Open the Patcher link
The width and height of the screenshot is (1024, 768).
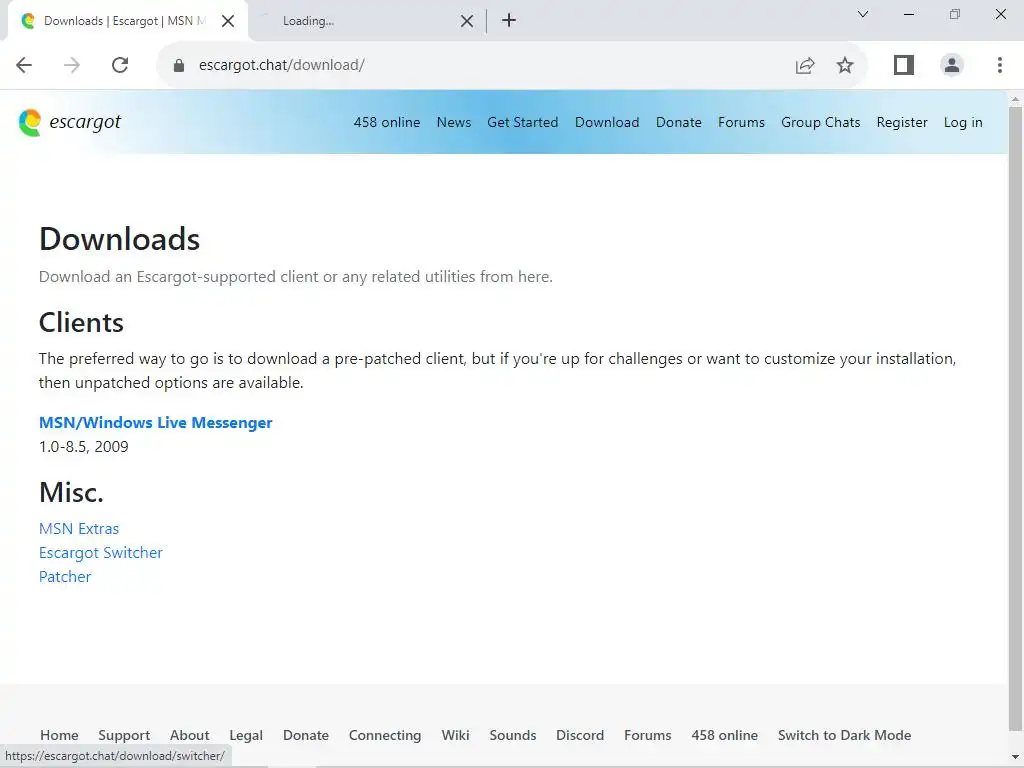(x=65, y=577)
